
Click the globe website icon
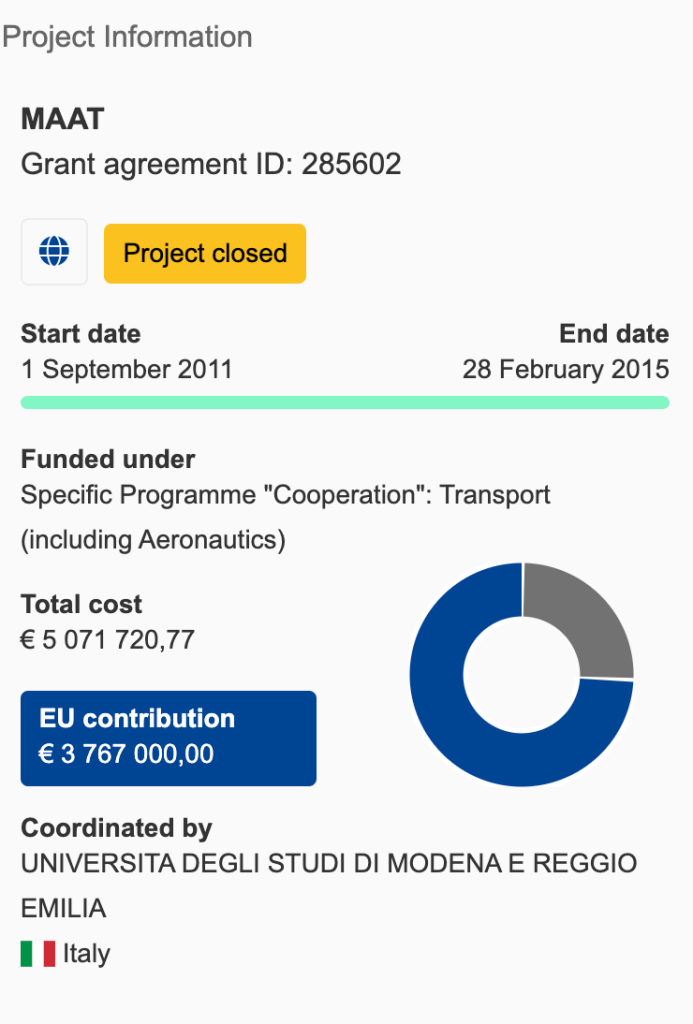coord(54,252)
